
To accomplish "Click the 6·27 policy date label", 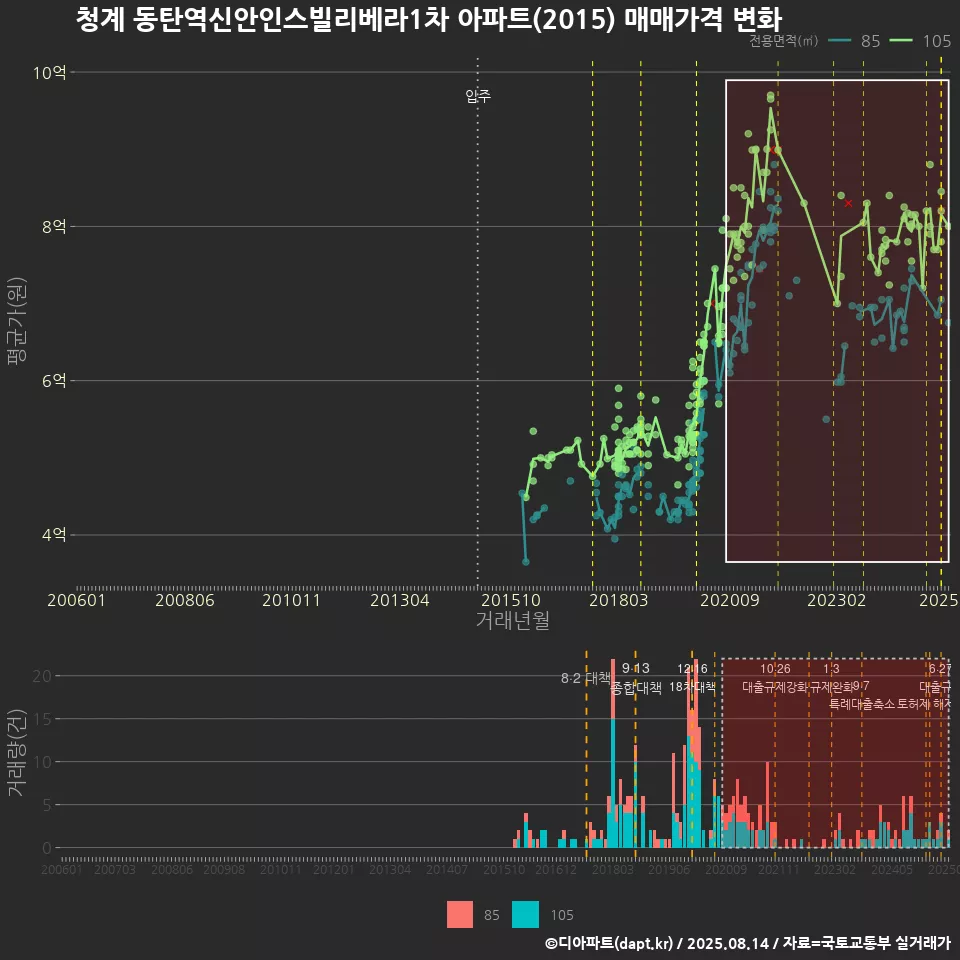I will [940, 669].
